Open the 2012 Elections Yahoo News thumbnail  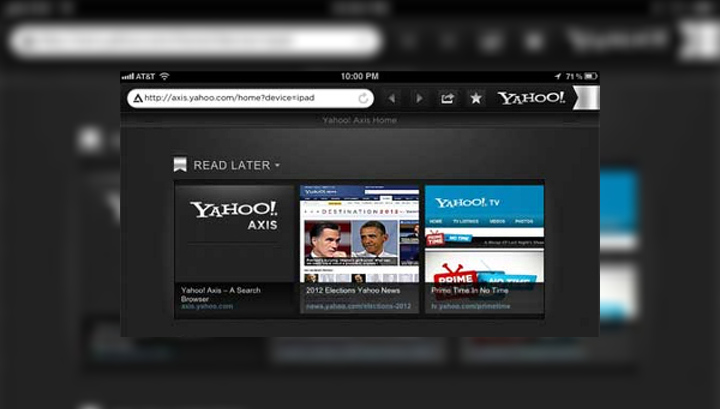[x=360, y=250]
